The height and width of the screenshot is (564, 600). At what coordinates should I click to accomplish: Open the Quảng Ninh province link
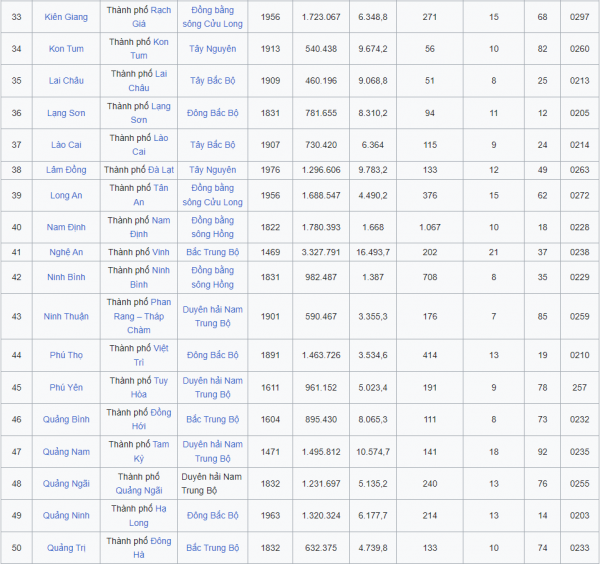(66, 515)
